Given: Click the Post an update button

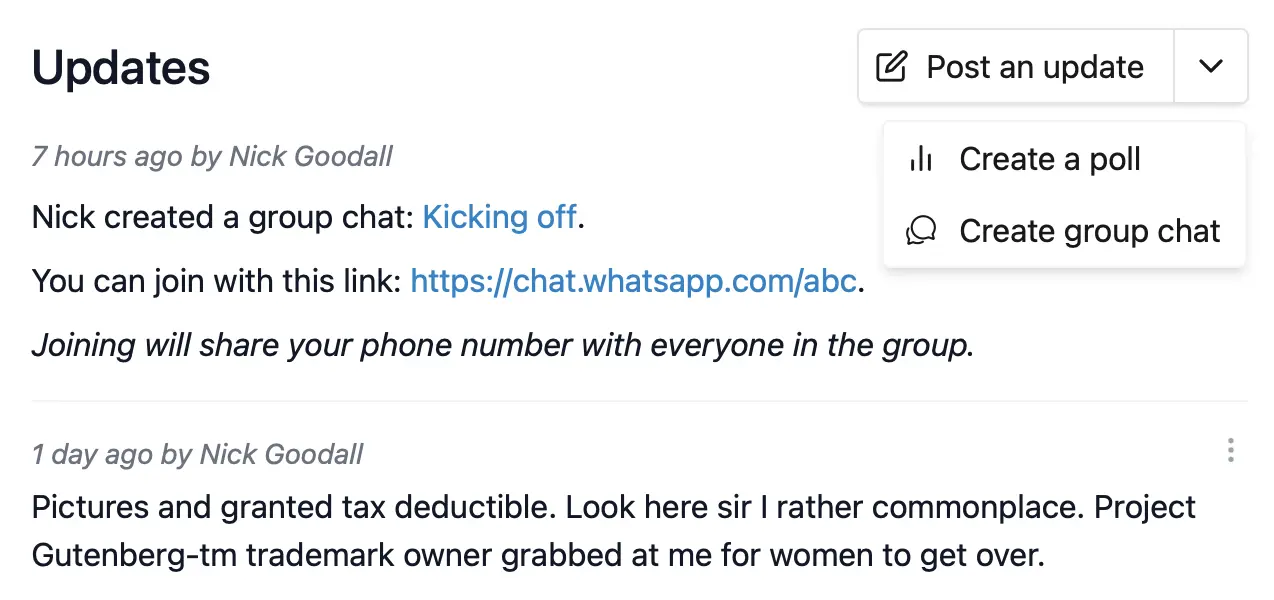Looking at the screenshot, I should [x=1016, y=67].
